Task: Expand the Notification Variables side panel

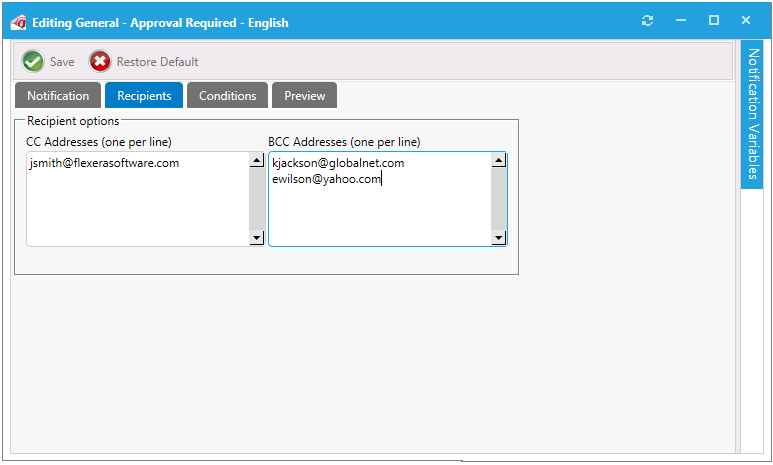Action: (x=752, y=115)
